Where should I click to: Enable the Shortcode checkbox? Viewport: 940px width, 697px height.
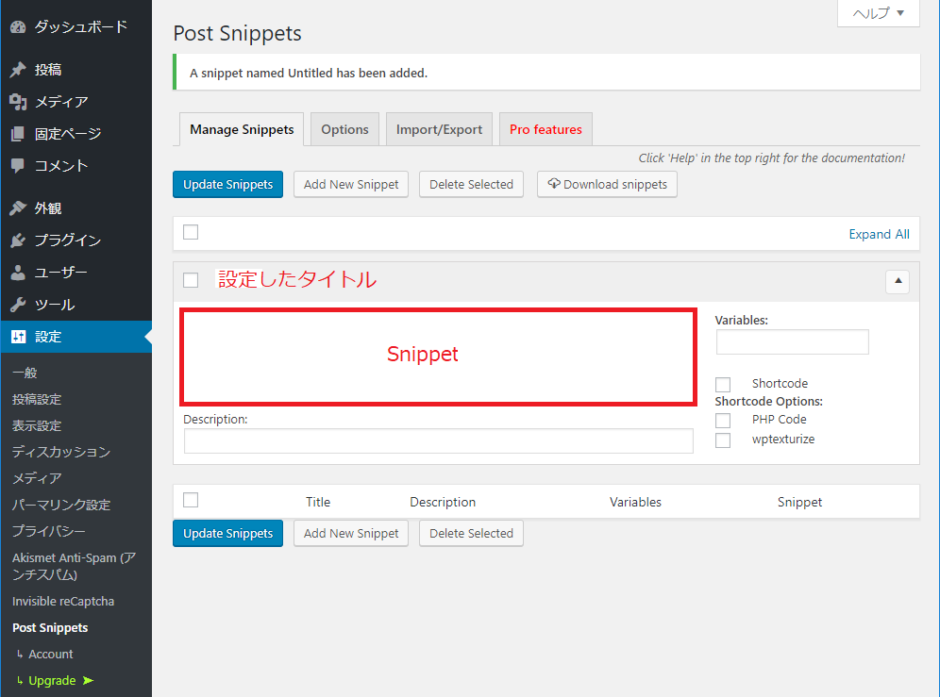coord(723,385)
